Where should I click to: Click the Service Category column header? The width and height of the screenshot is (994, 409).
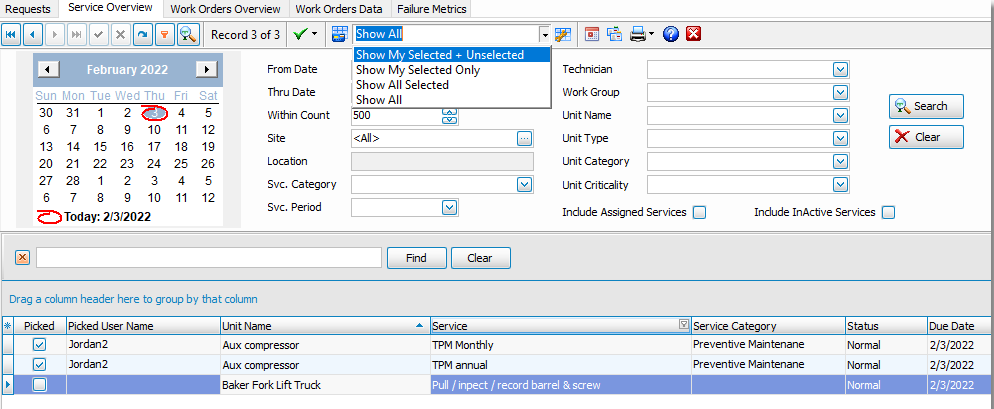point(768,326)
